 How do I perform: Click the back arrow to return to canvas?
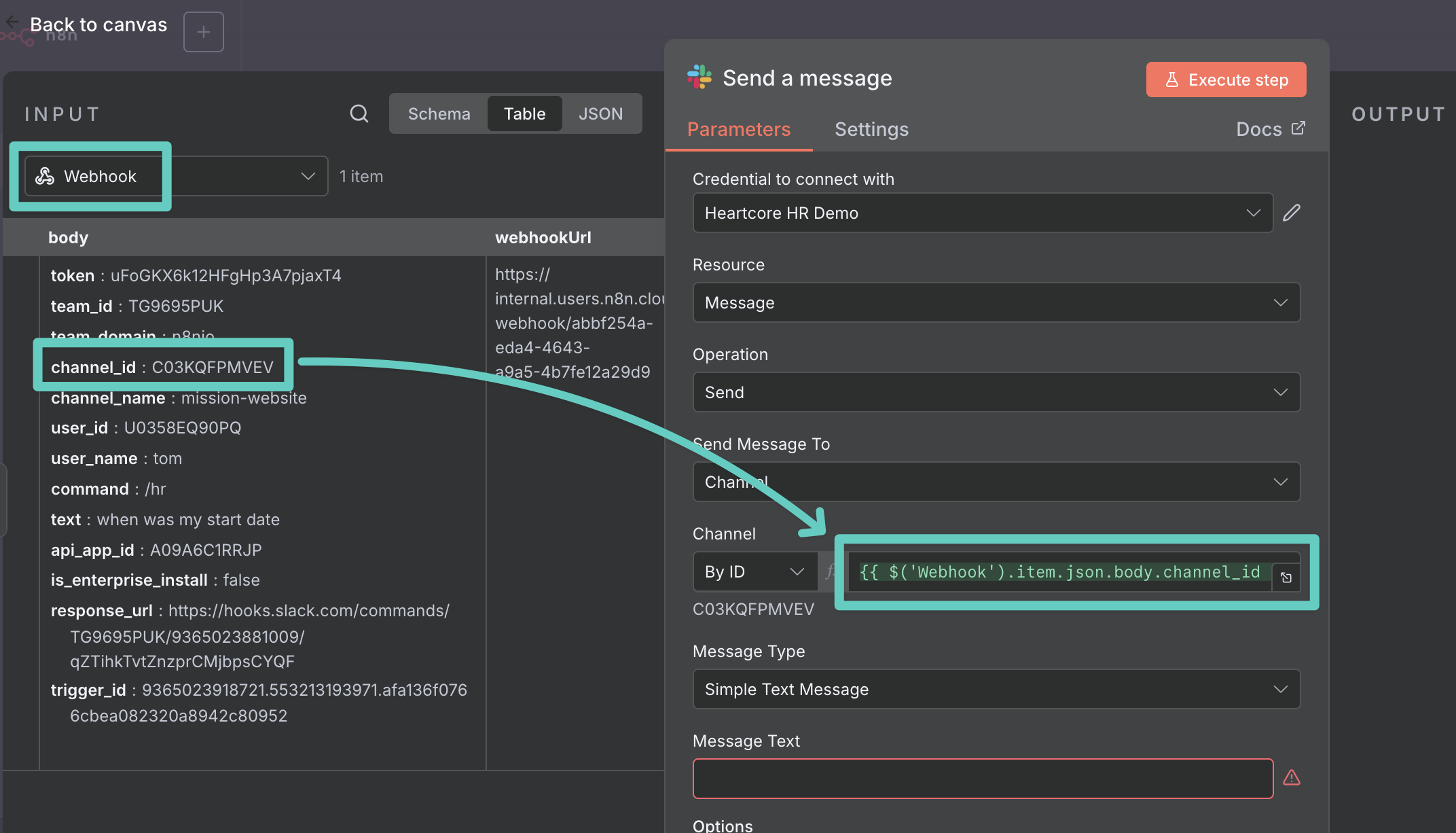click(x=12, y=22)
